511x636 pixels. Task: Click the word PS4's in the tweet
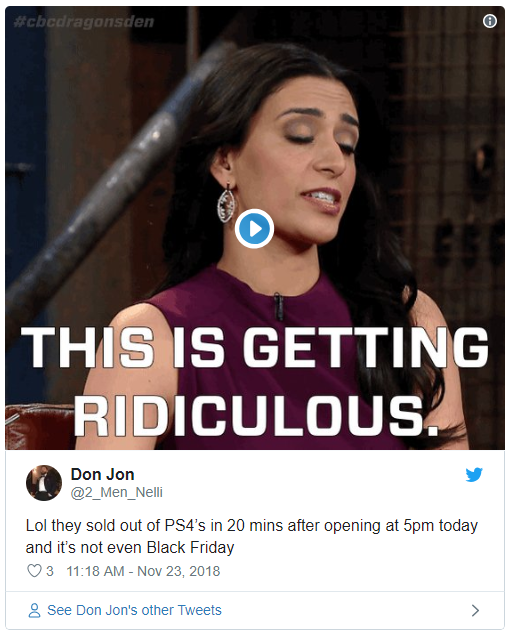tap(185, 526)
